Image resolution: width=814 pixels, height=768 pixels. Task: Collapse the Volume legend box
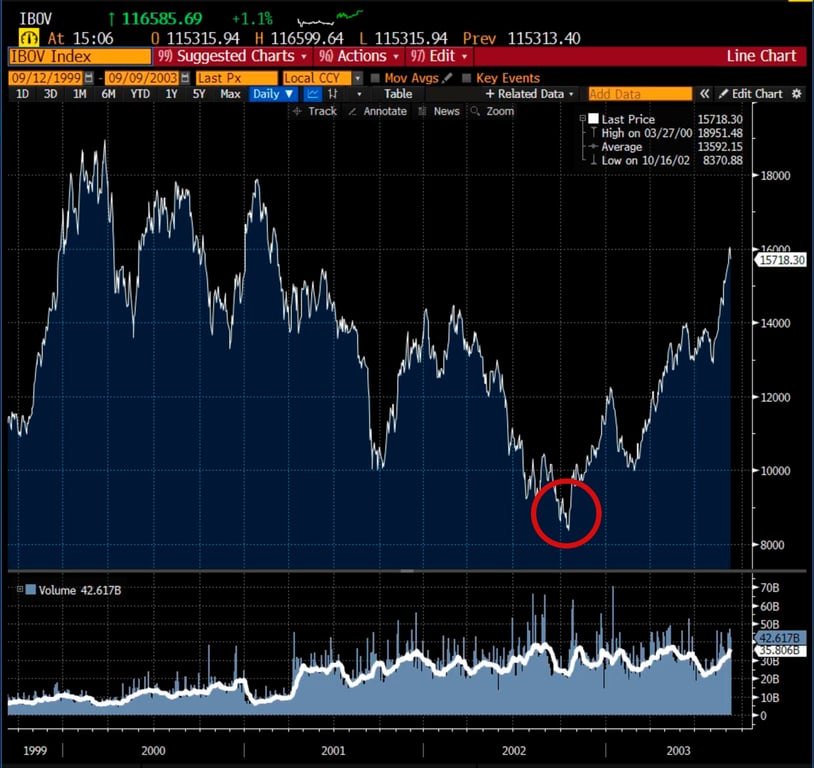click(20, 589)
